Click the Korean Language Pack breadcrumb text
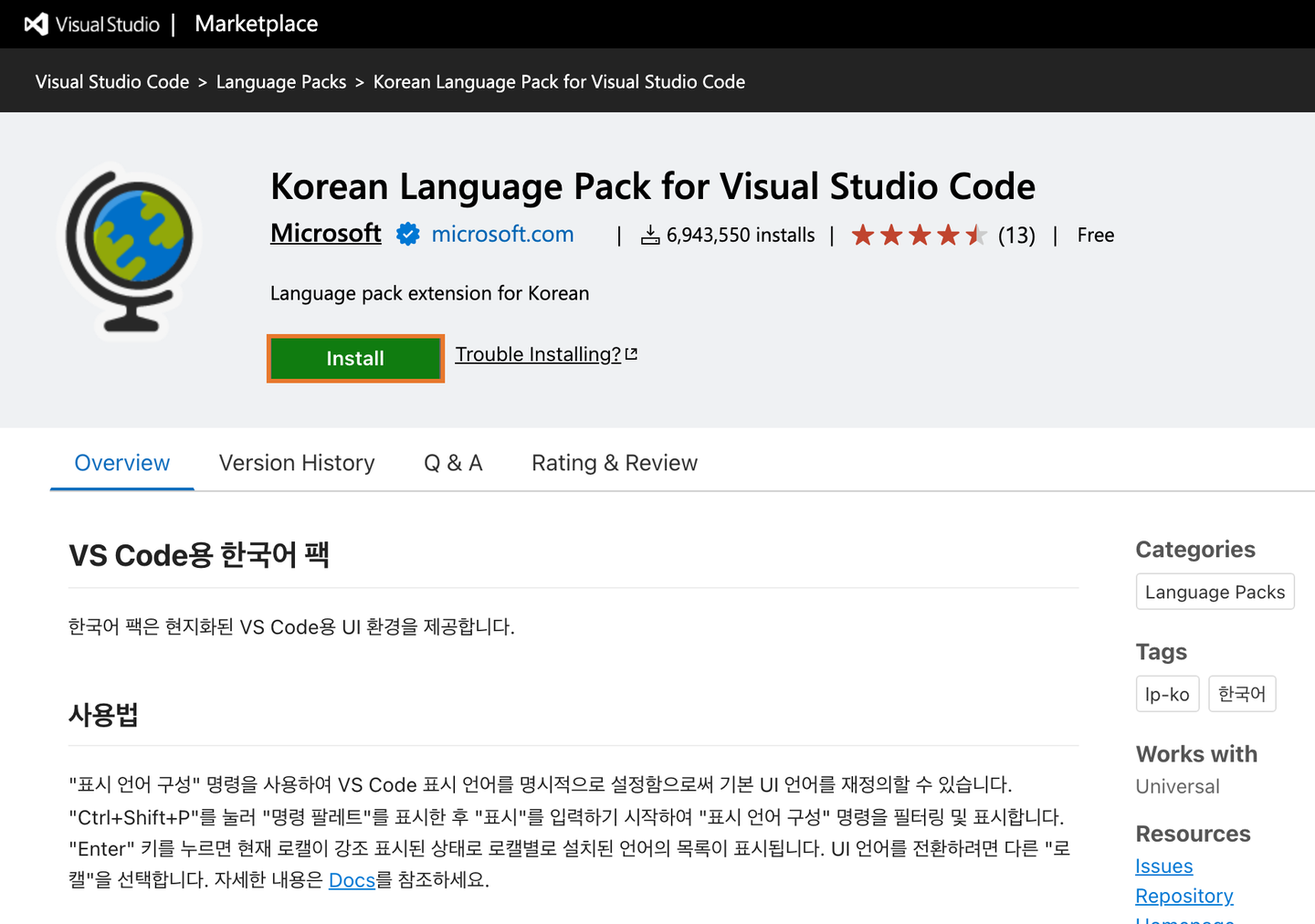 pos(559,81)
